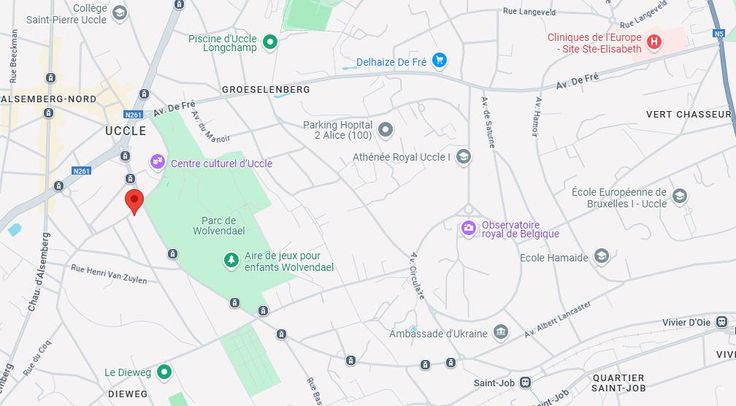
Task: Click the Vivier D'Oie station icon
Action: (x=721, y=322)
